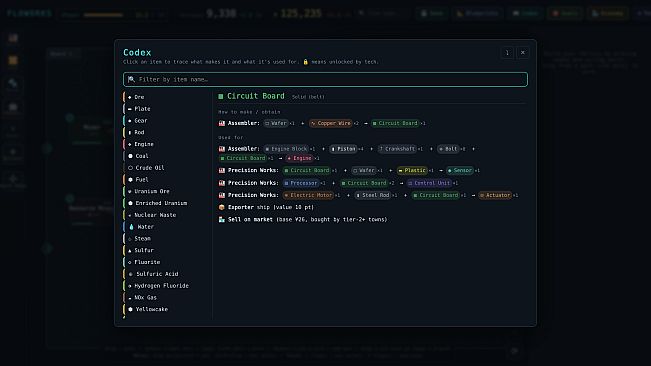Click the Plastic ingredient chip

[412, 170]
